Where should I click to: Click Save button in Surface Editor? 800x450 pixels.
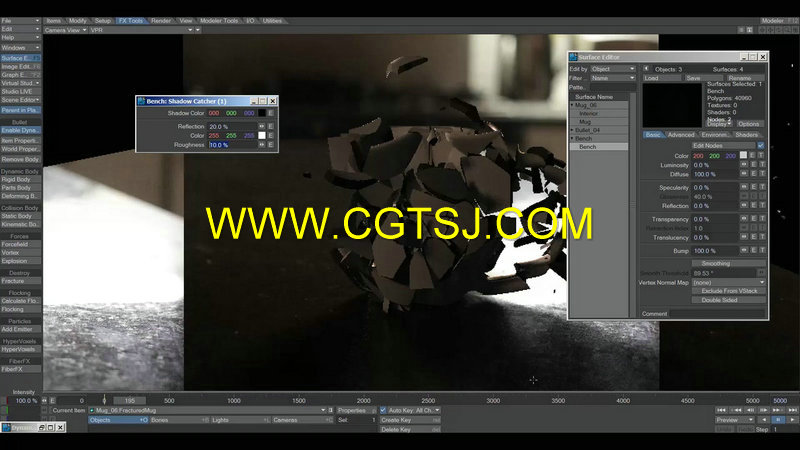pos(704,78)
